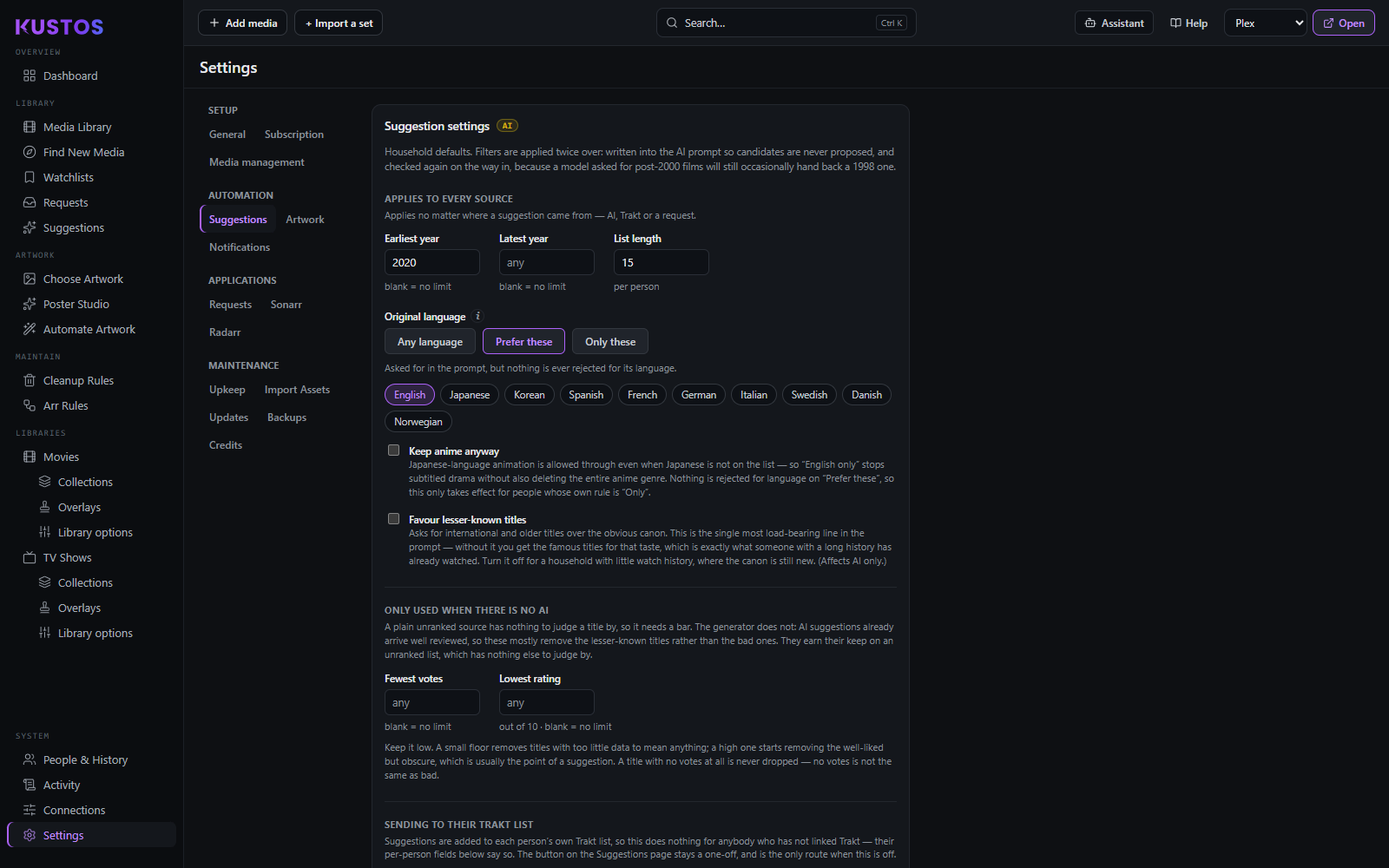This screenshot has height=868, width=1389.
Task: Choose the Only these language mode
Action: [x=610, y=341]
